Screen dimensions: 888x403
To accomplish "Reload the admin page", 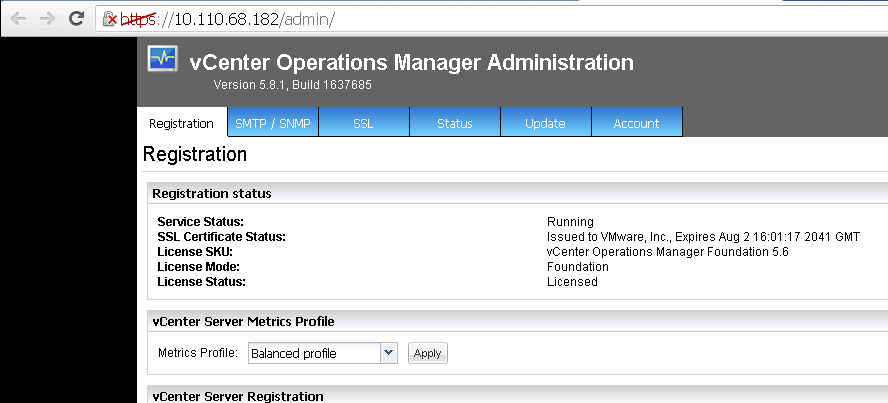I will tap(76, 19).
